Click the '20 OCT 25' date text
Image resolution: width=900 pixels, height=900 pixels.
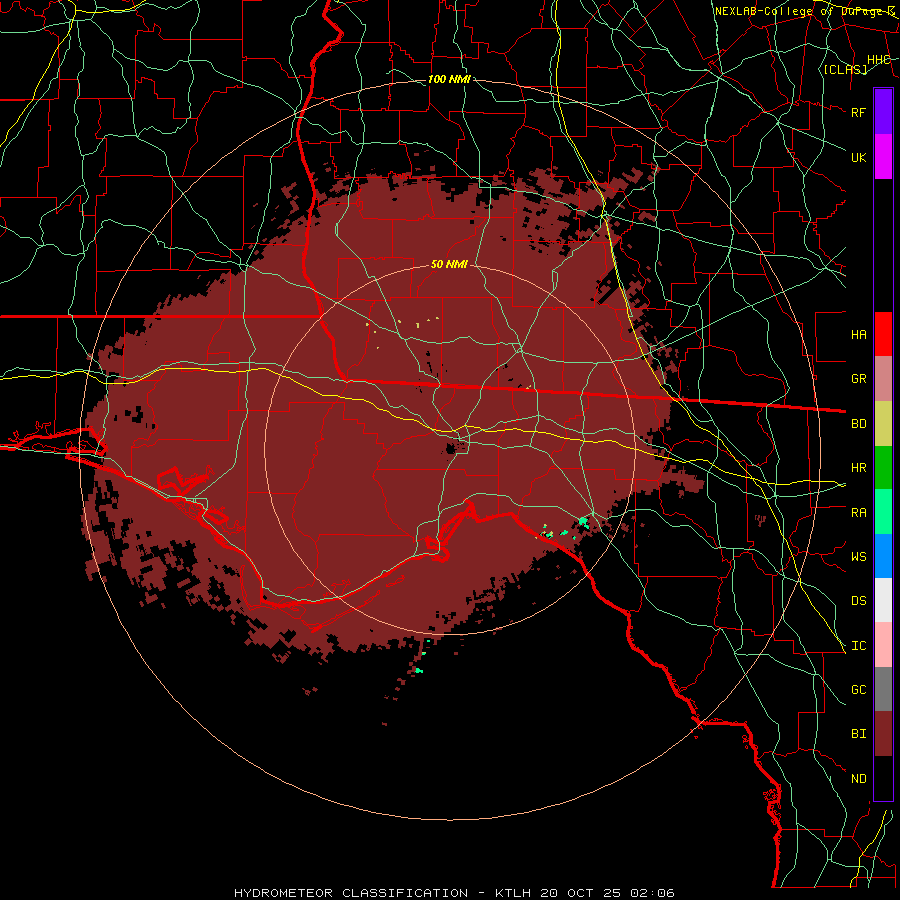click(580, 893)
